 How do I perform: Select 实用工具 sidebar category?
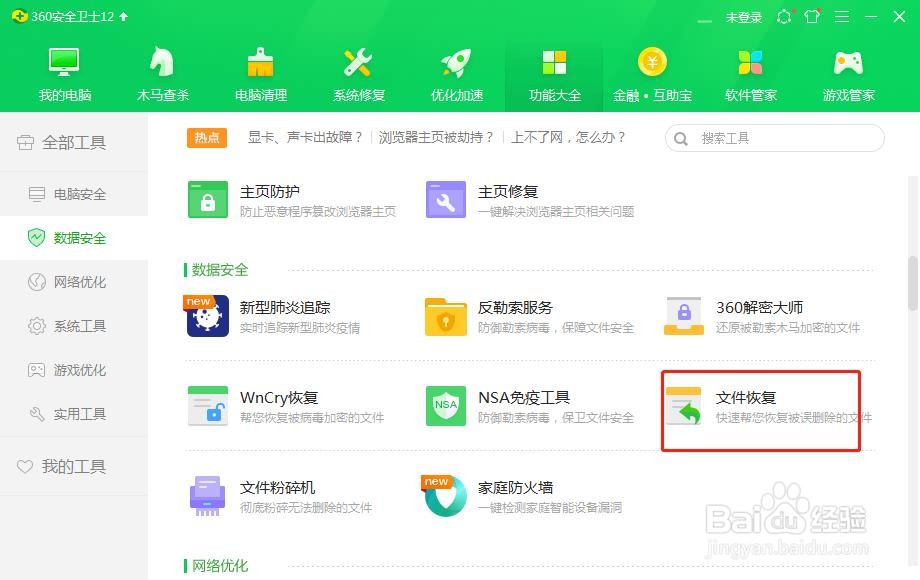point(74,414)
